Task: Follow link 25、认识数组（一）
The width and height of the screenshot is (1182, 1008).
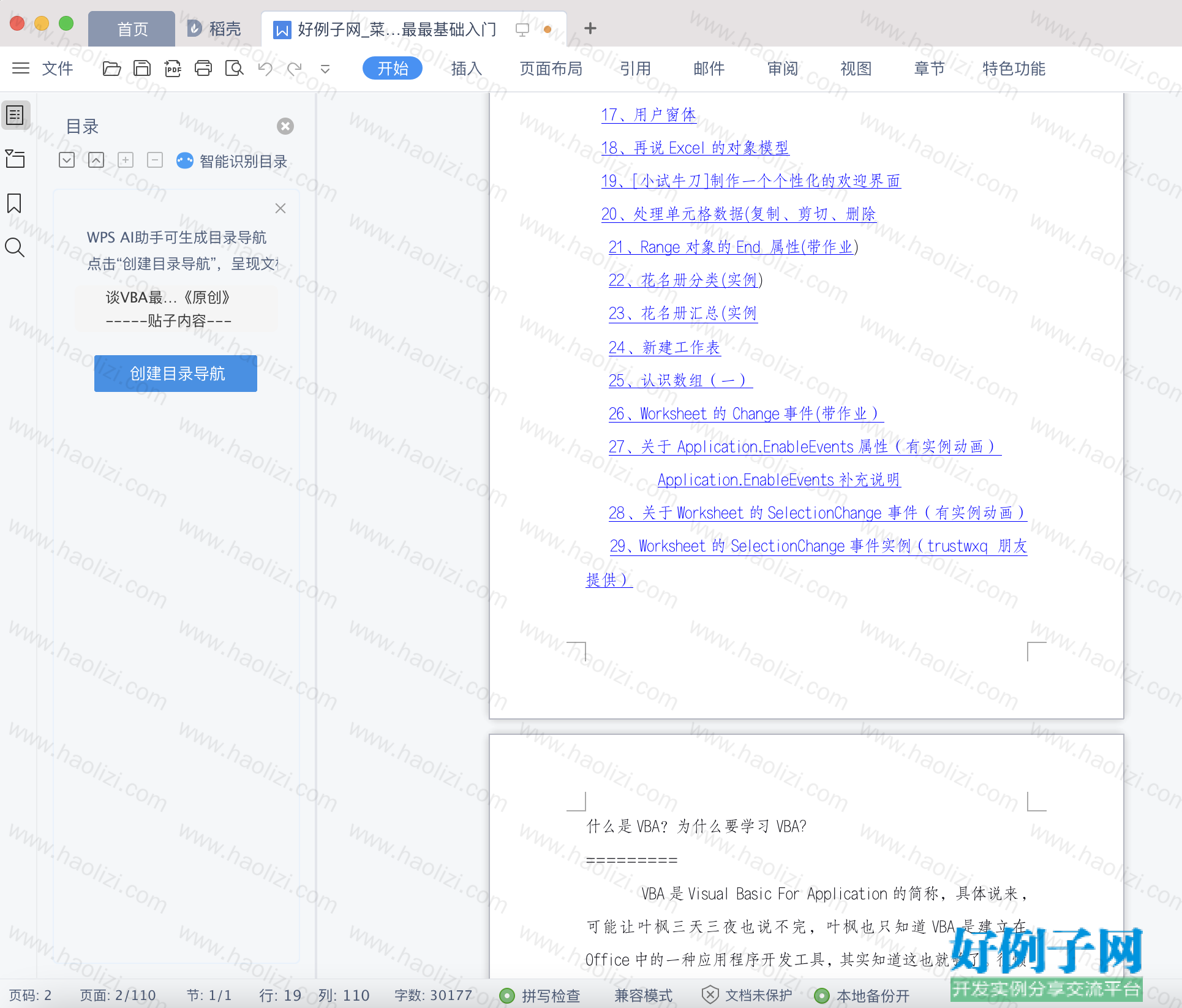Action: pos(680,380)
